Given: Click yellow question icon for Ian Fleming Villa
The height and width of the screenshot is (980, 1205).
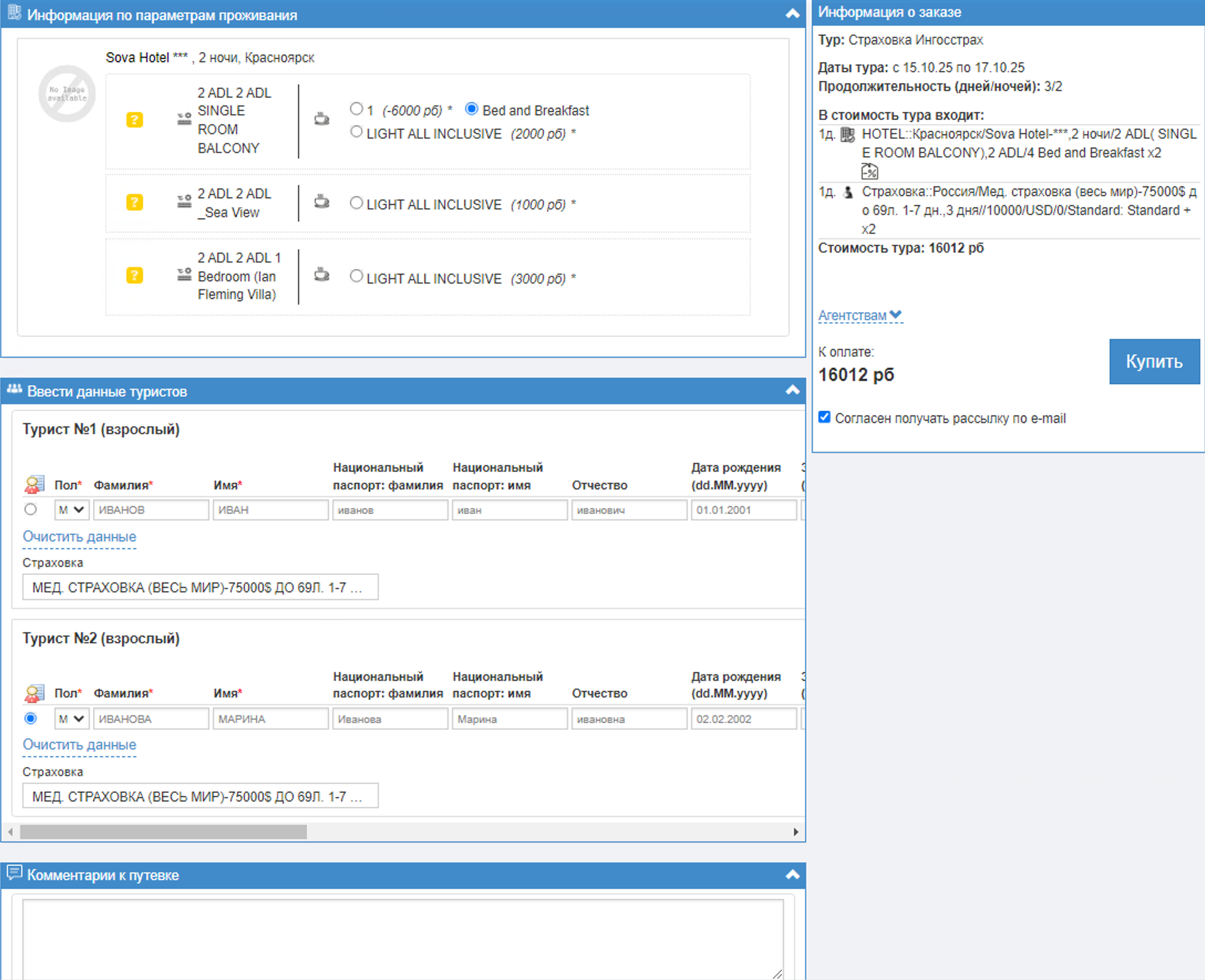Looking at the screenshot, I should (134, 276).
